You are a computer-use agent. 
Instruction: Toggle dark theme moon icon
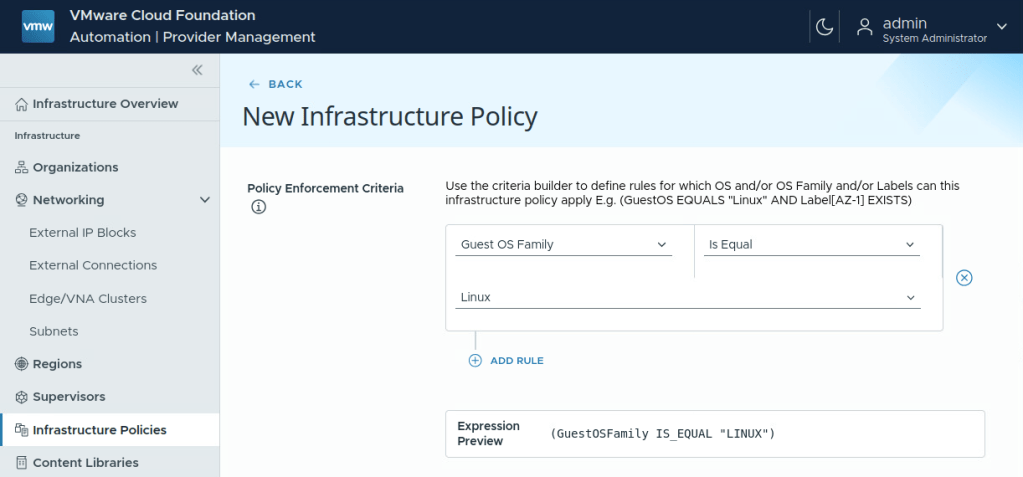pos(824,27)
